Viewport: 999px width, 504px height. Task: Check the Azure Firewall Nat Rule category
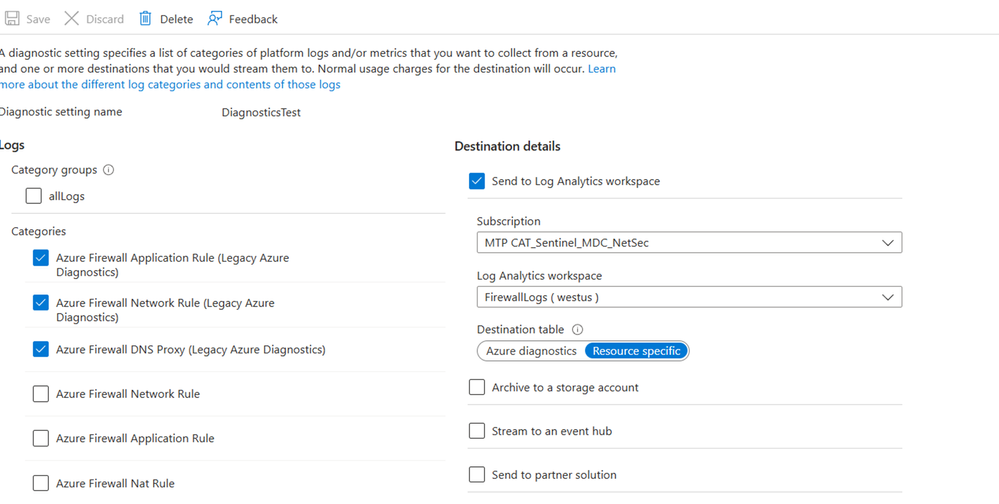[41, 483]
